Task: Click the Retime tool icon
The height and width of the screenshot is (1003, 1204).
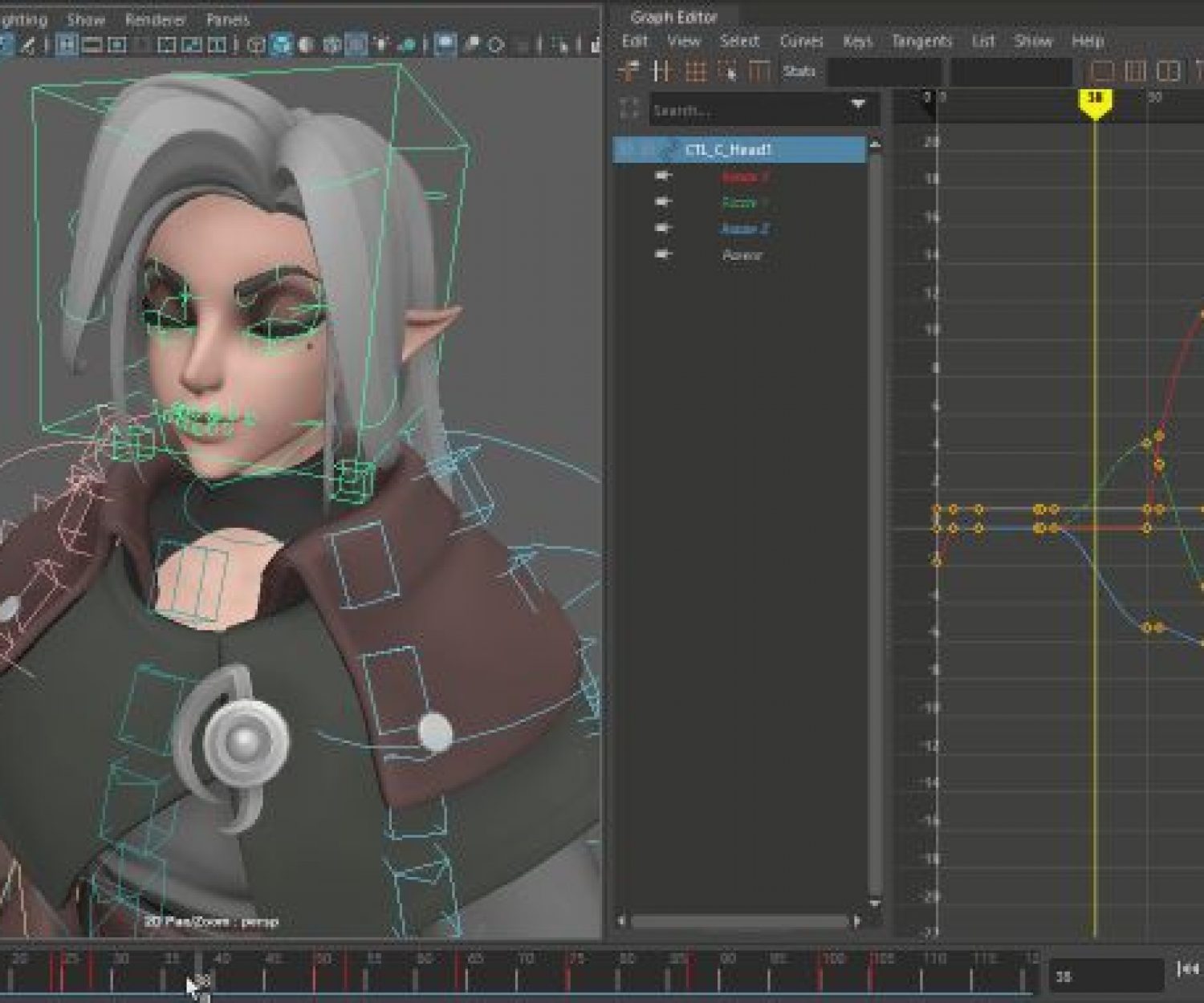Action: 759,72
